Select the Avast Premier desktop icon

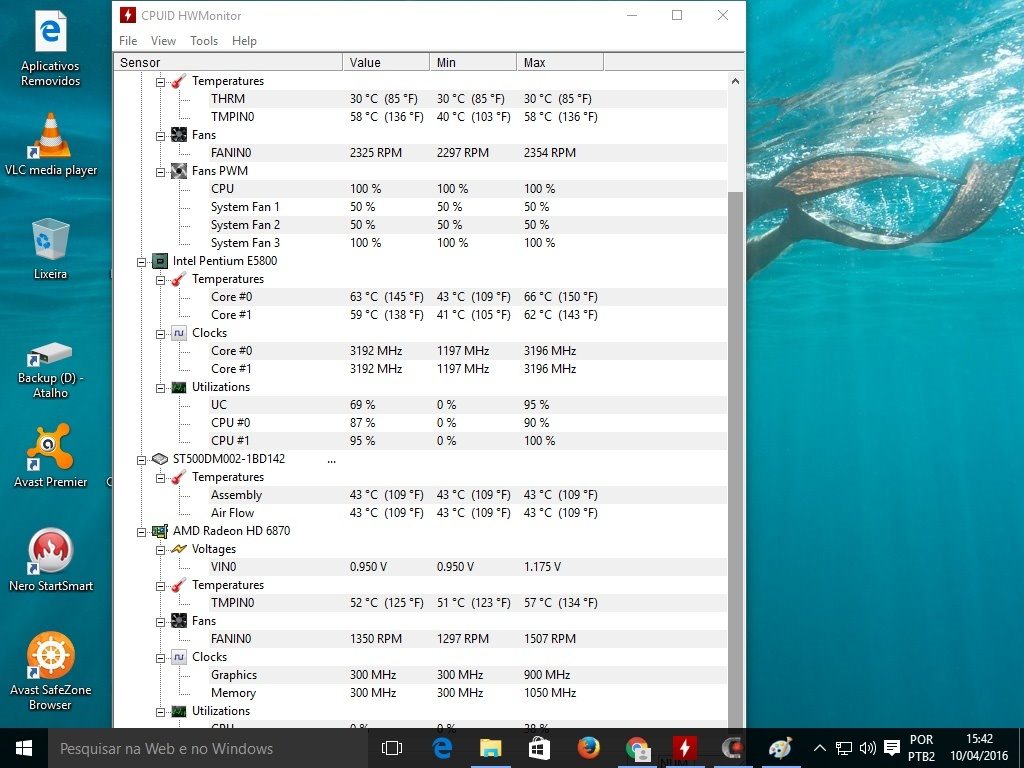coord(50,456)
